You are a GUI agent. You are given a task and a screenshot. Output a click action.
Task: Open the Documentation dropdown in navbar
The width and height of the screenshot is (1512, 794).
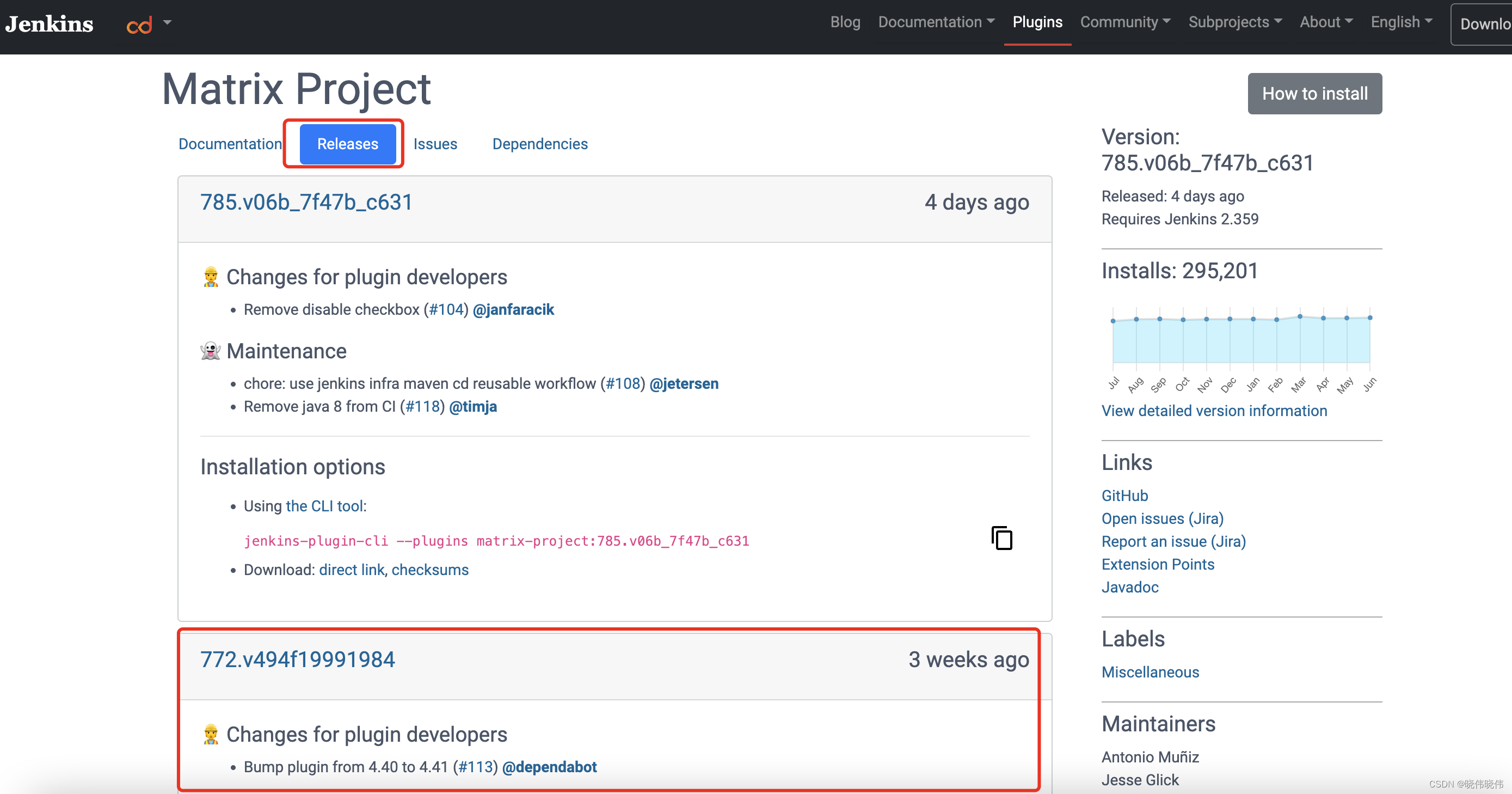pyautogui.click(x=936, y=22)
